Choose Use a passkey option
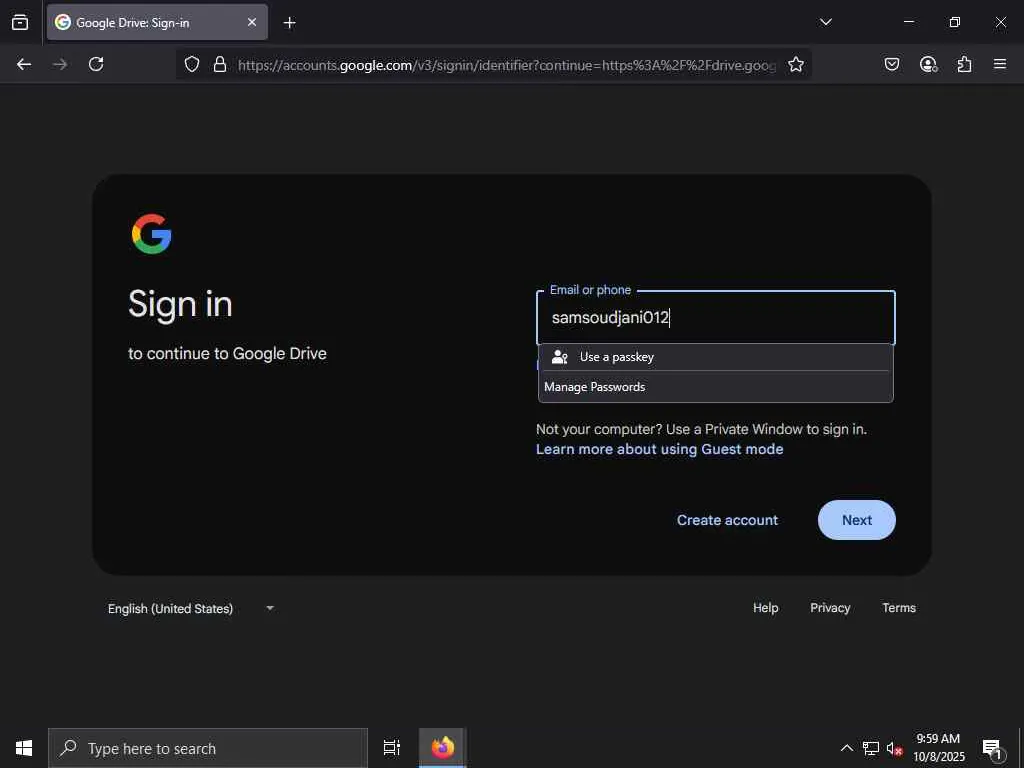The width and height of the screenshot is (1024, 768). pos(716,357)
